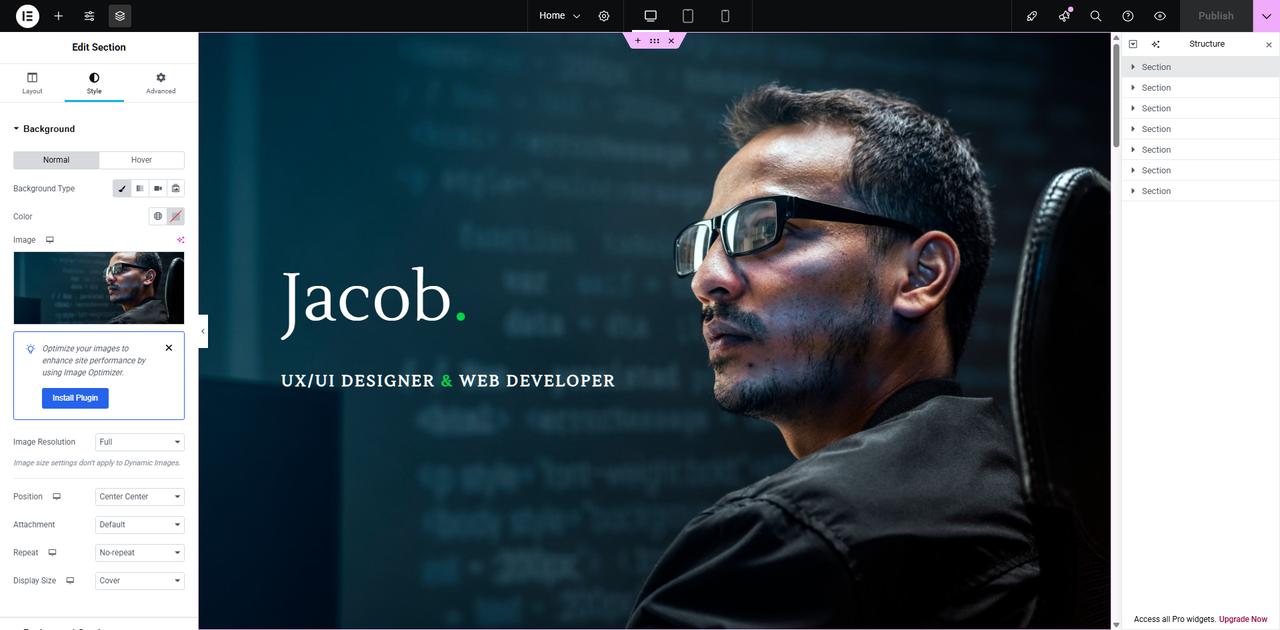The width and height of the screenshot is (1280, 630).
Task: Toggle expand all icon in Structure panel
Action: point(1133,44)
